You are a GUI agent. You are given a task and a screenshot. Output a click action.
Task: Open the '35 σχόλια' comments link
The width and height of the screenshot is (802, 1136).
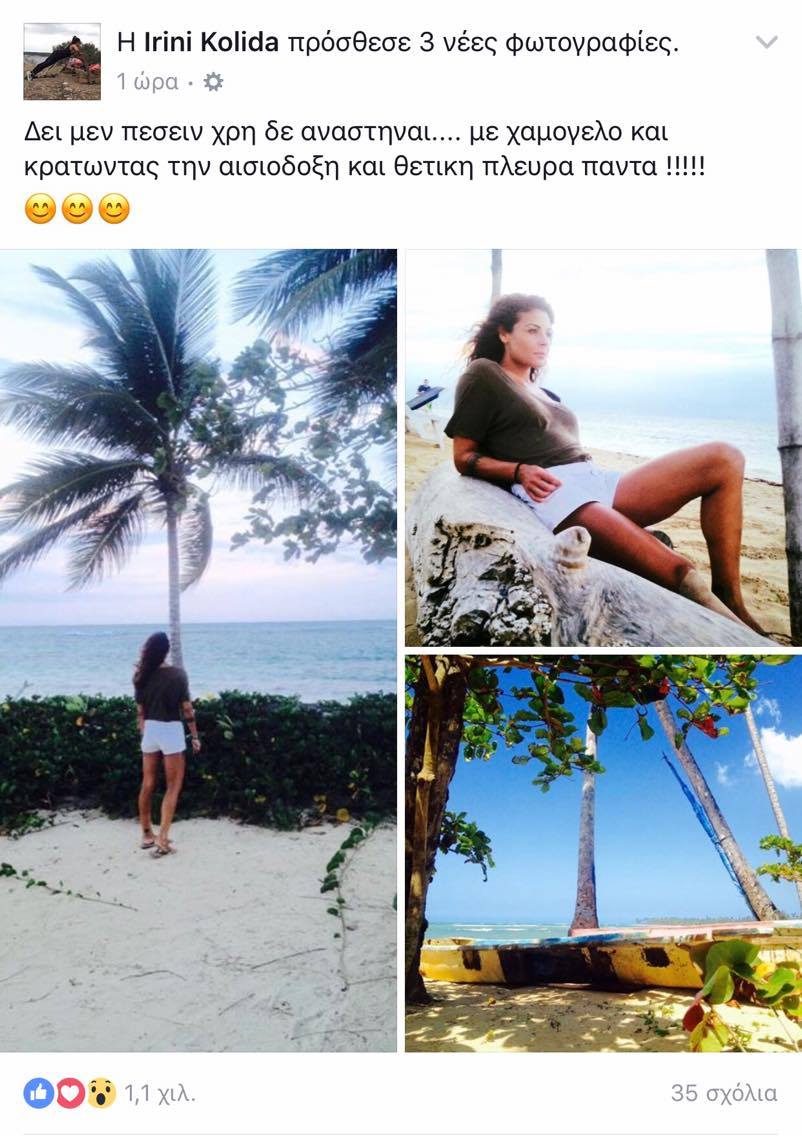point(724,1093)
